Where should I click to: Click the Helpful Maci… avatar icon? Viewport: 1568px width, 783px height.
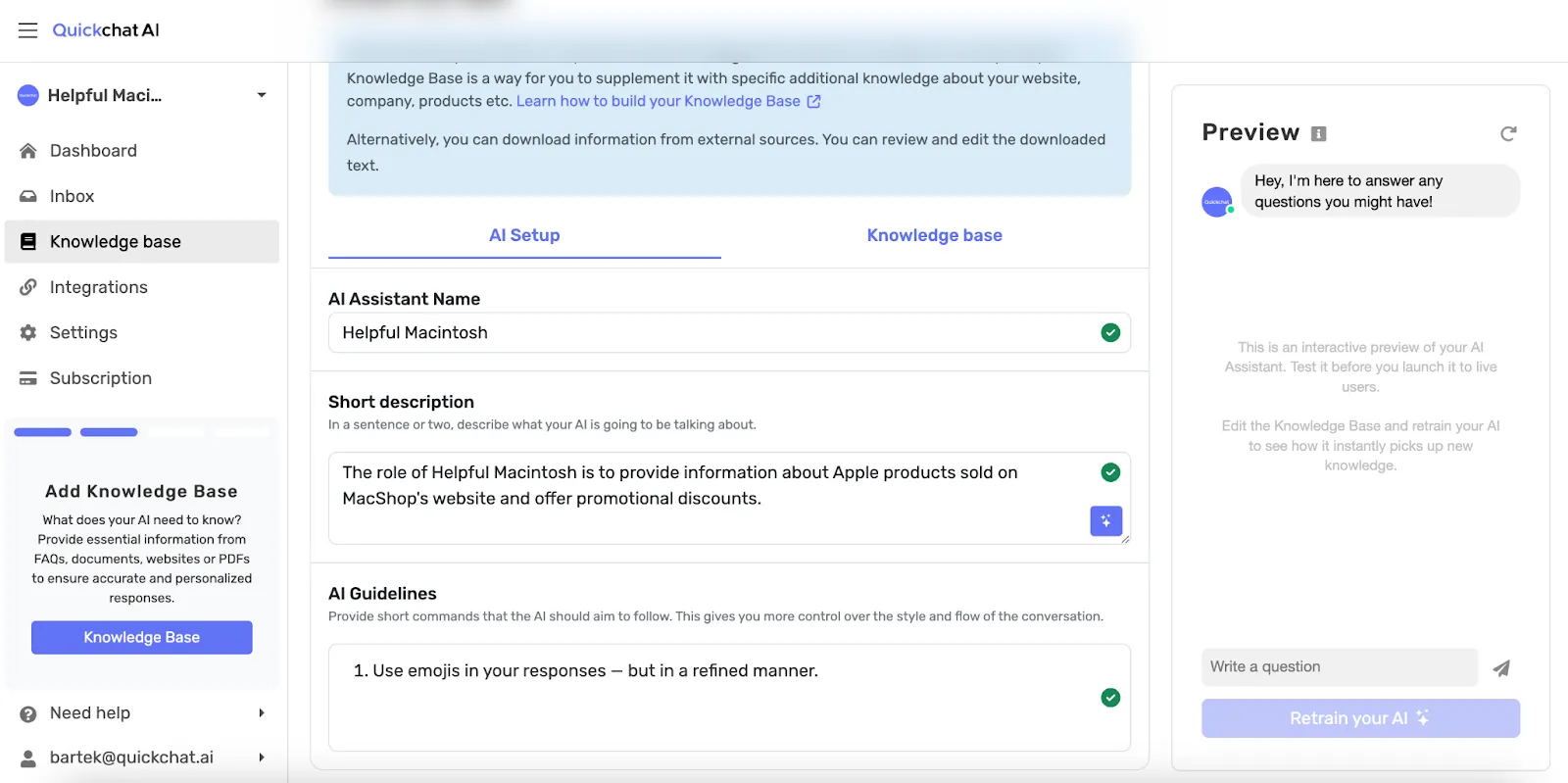click(x=28, y=95)
